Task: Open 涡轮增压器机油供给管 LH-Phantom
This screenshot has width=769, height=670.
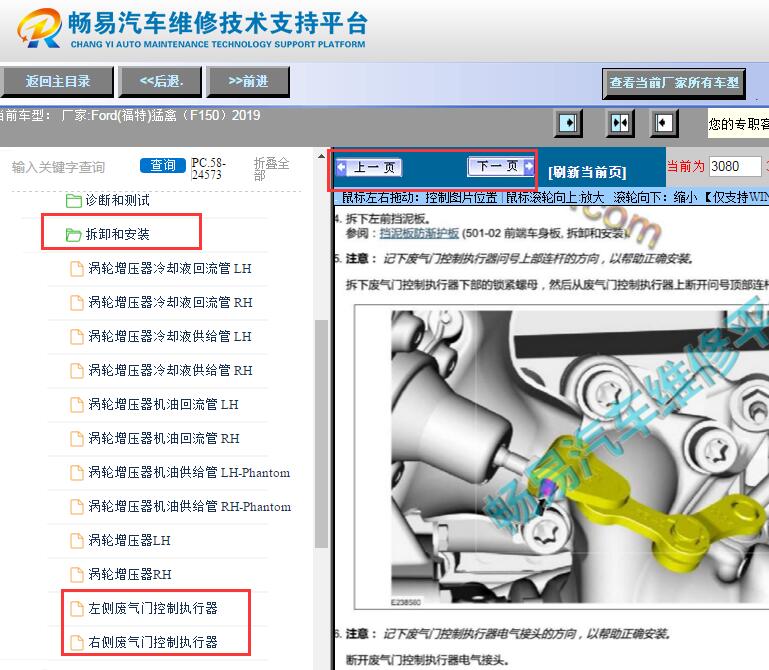Action: [189, 472]
